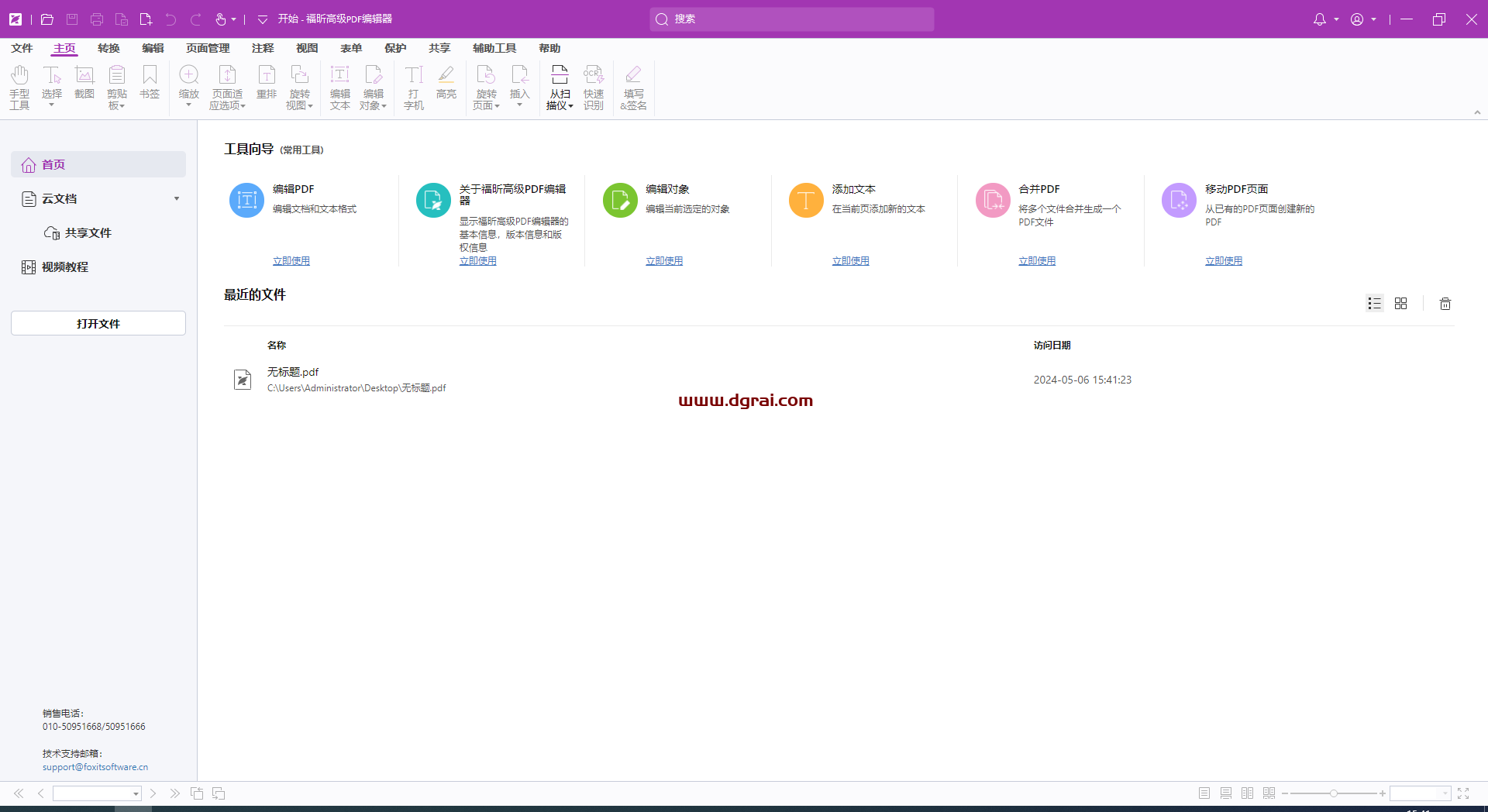Toggle full screen mode in status bar
The height and width of the screenshot is (812, 1488).
(1463, 793)
